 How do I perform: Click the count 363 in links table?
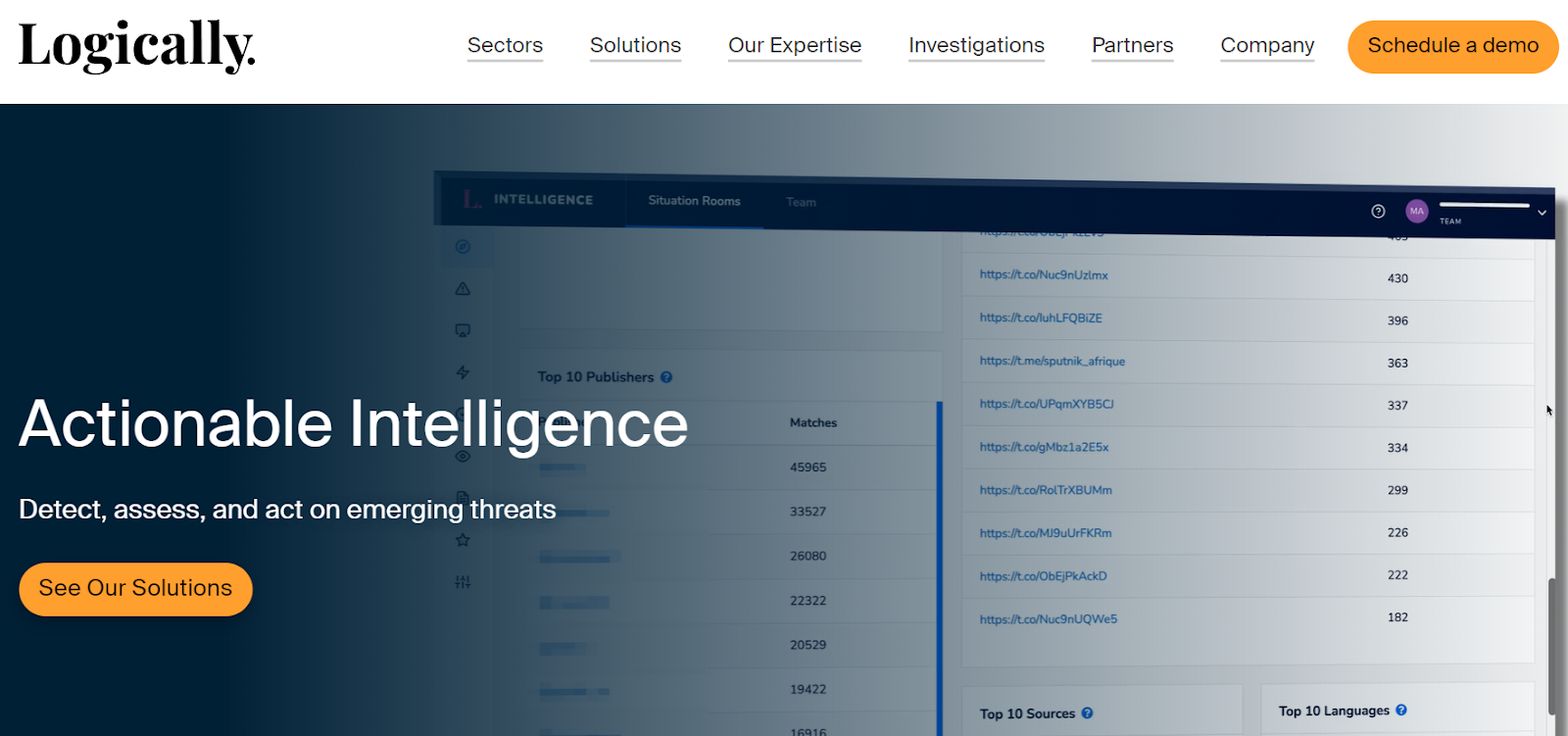[x=1397, y=364]
